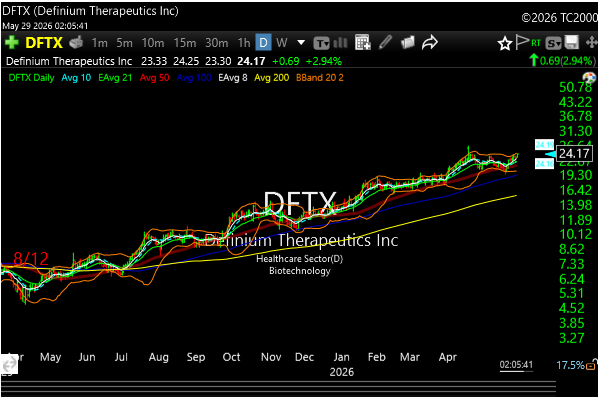Click the Oct label on time axis
The image size is (598, 397).
click(x=231, y=357)
